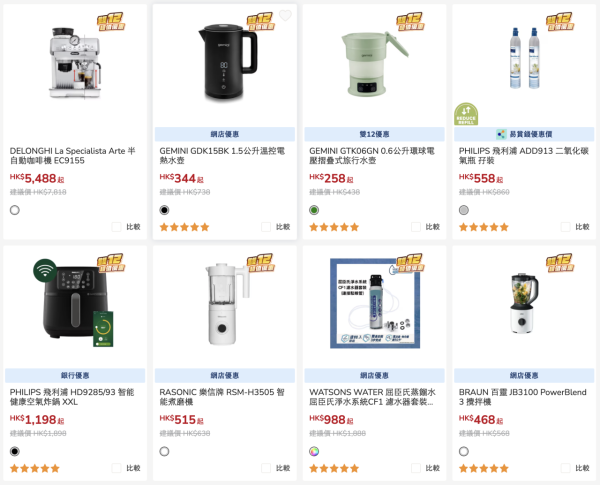This screenshot has height=485, width=600.
Task: Click the 雙12優惠 banner on GEMINI GTK06GN
Action: point(374,134)
